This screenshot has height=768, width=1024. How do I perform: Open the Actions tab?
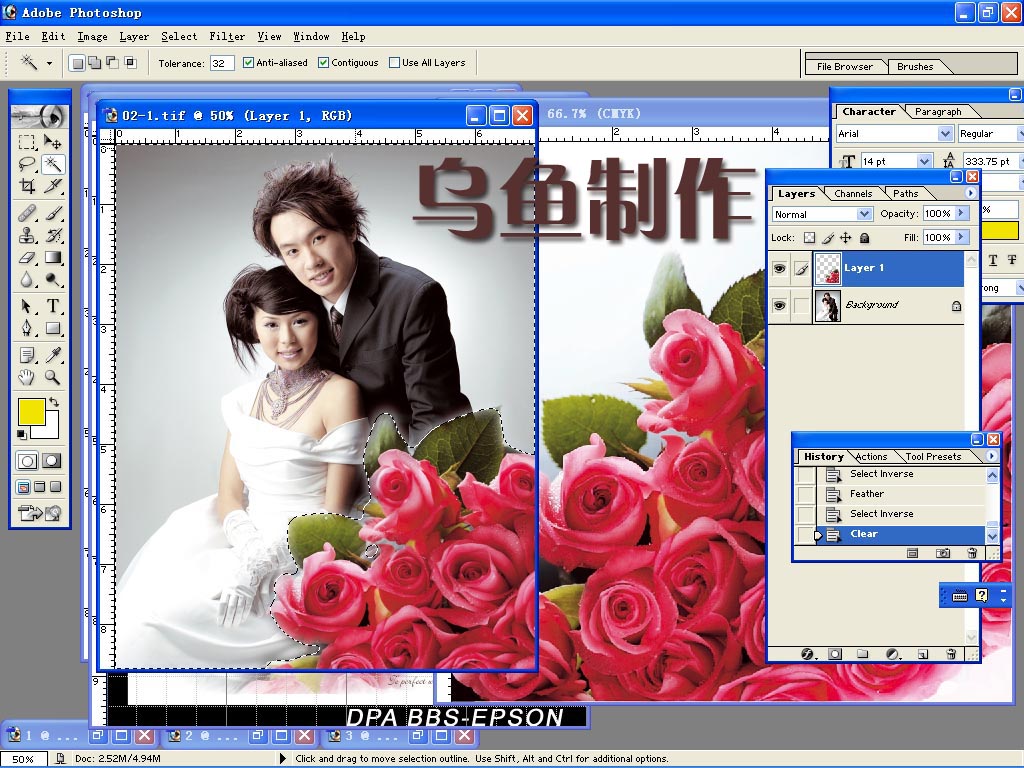pyautogui.click(x=871, y=456)
